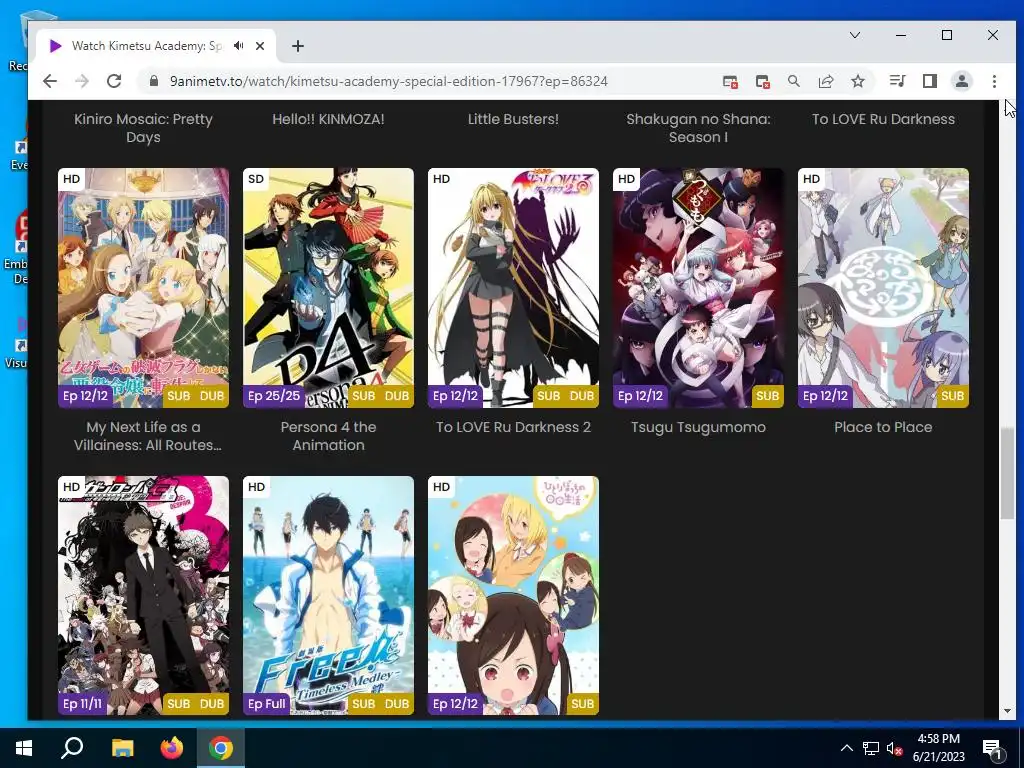Click DUB tag on To LOVE Ru Darkness 2
The image size is (1024, 768).
click(x=581, y=396)
